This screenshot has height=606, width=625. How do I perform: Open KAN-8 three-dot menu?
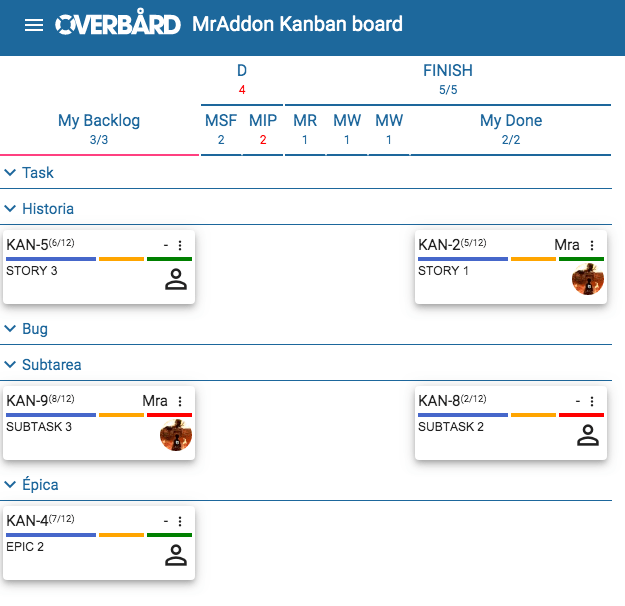[x=592, y=401]
